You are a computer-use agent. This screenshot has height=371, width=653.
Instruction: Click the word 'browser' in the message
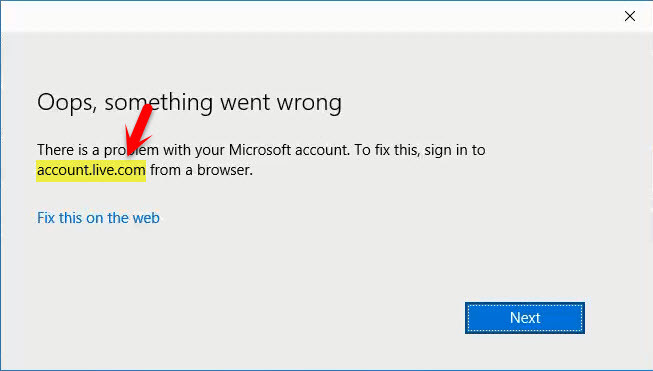point(223,170)
